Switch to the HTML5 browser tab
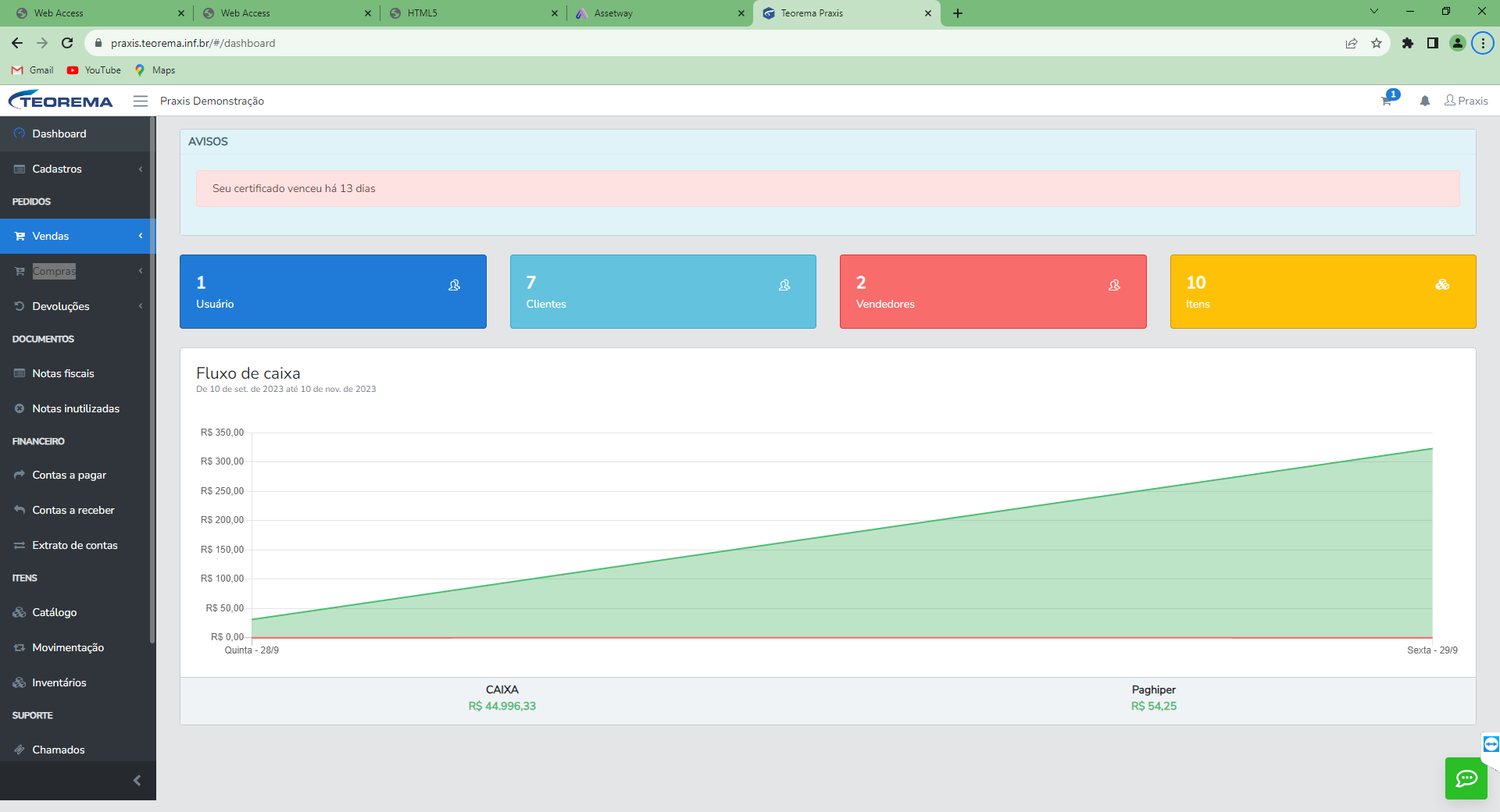 [x=473, y=13]
